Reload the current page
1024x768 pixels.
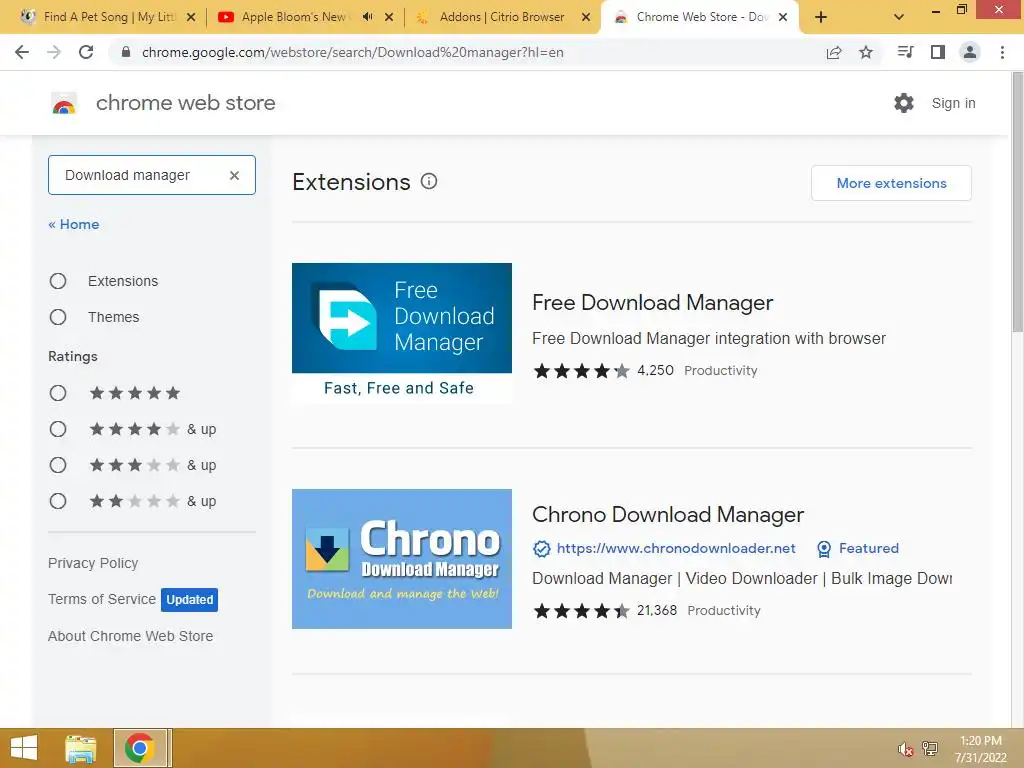(x=86, y=52)
